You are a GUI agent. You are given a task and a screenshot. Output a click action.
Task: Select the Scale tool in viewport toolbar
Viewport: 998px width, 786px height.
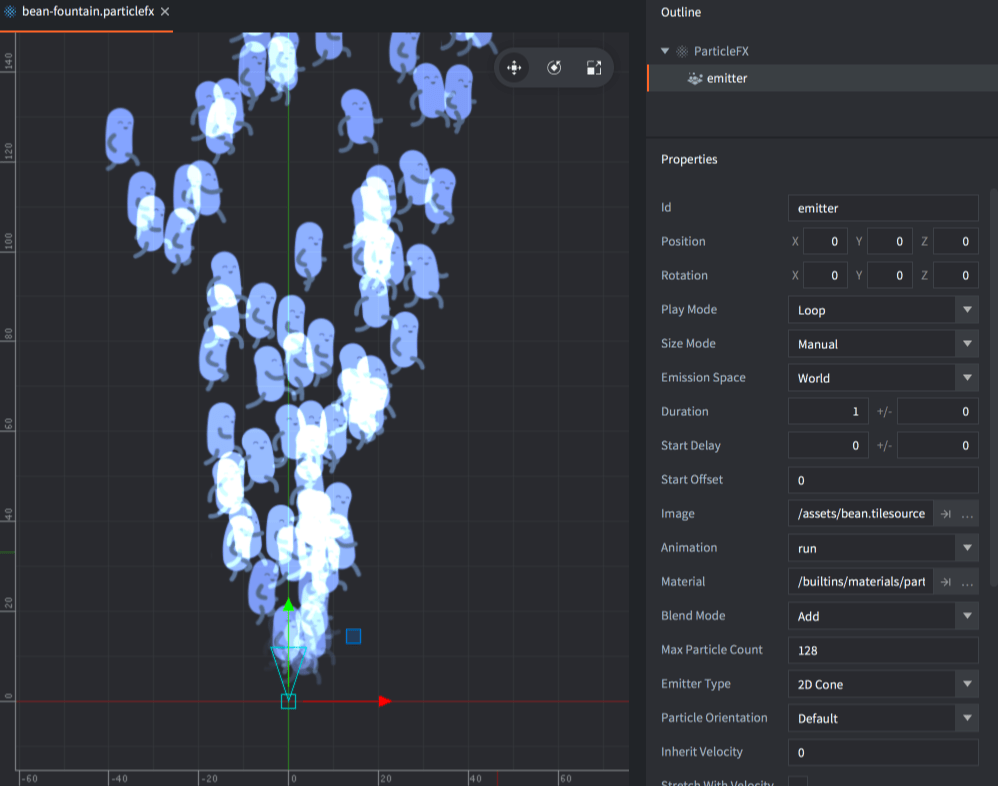[x=594, y=68]
